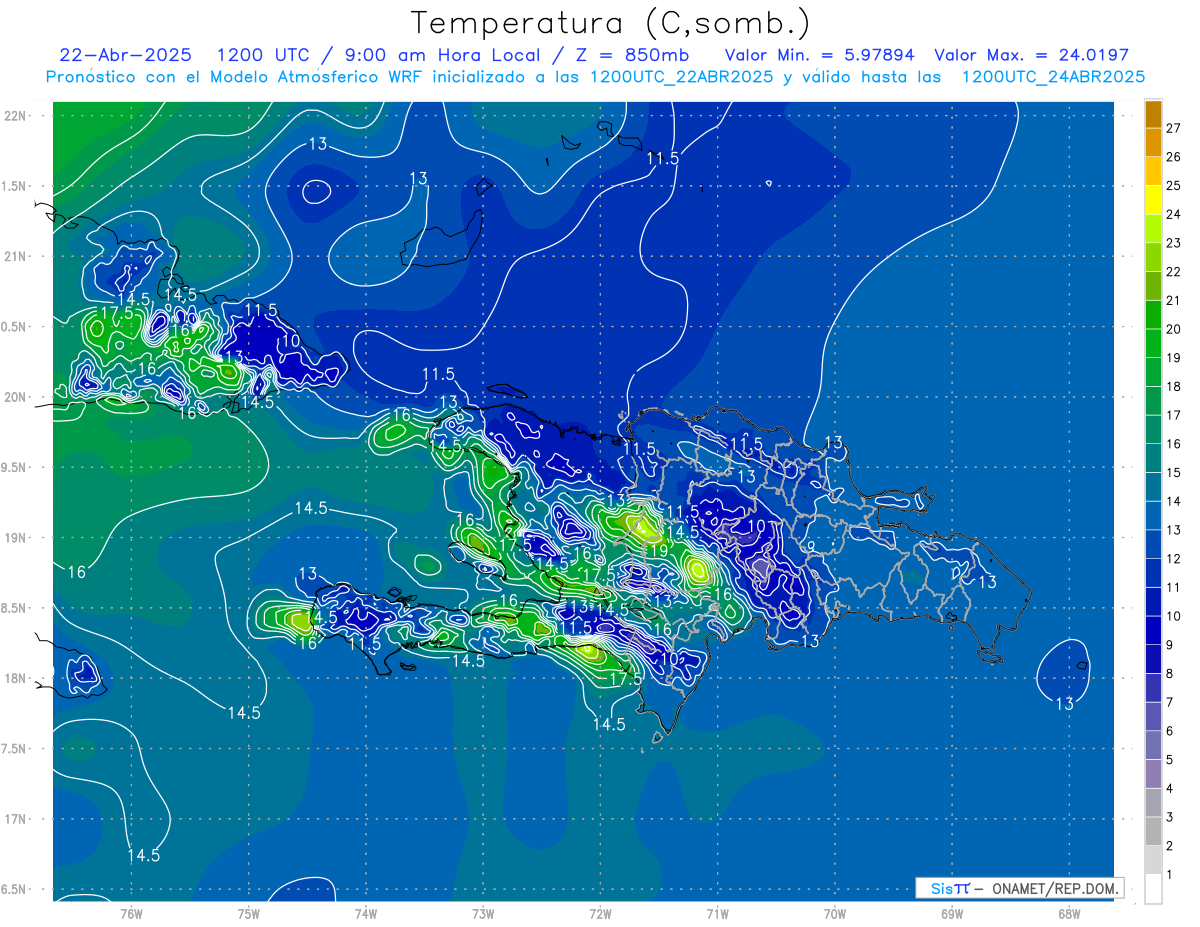Click the value 15 on the color scale

point(1173,472)
